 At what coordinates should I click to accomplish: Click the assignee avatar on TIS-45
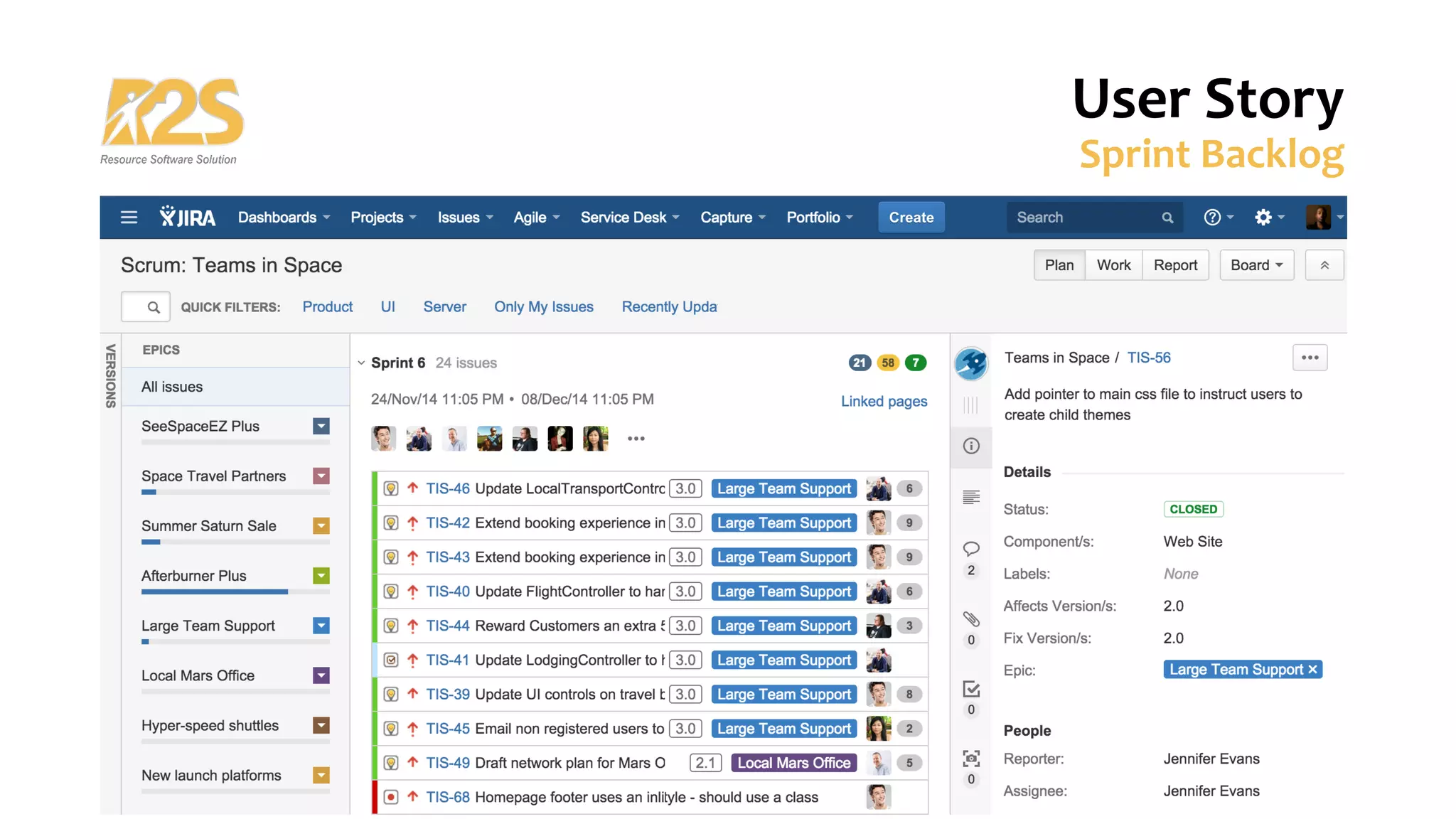pos(879,728)
